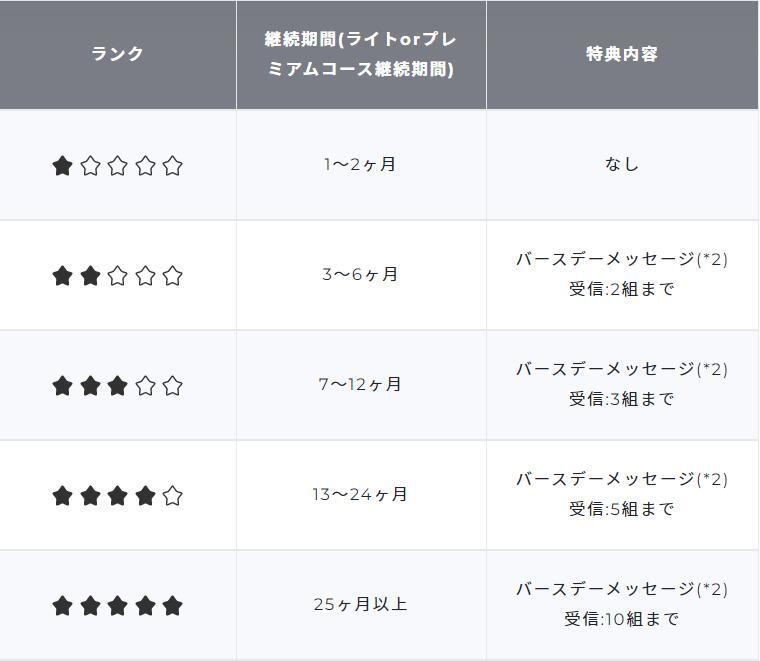
Task: Click the fifth filled star in the five-star row
Action: coord(173,606)
